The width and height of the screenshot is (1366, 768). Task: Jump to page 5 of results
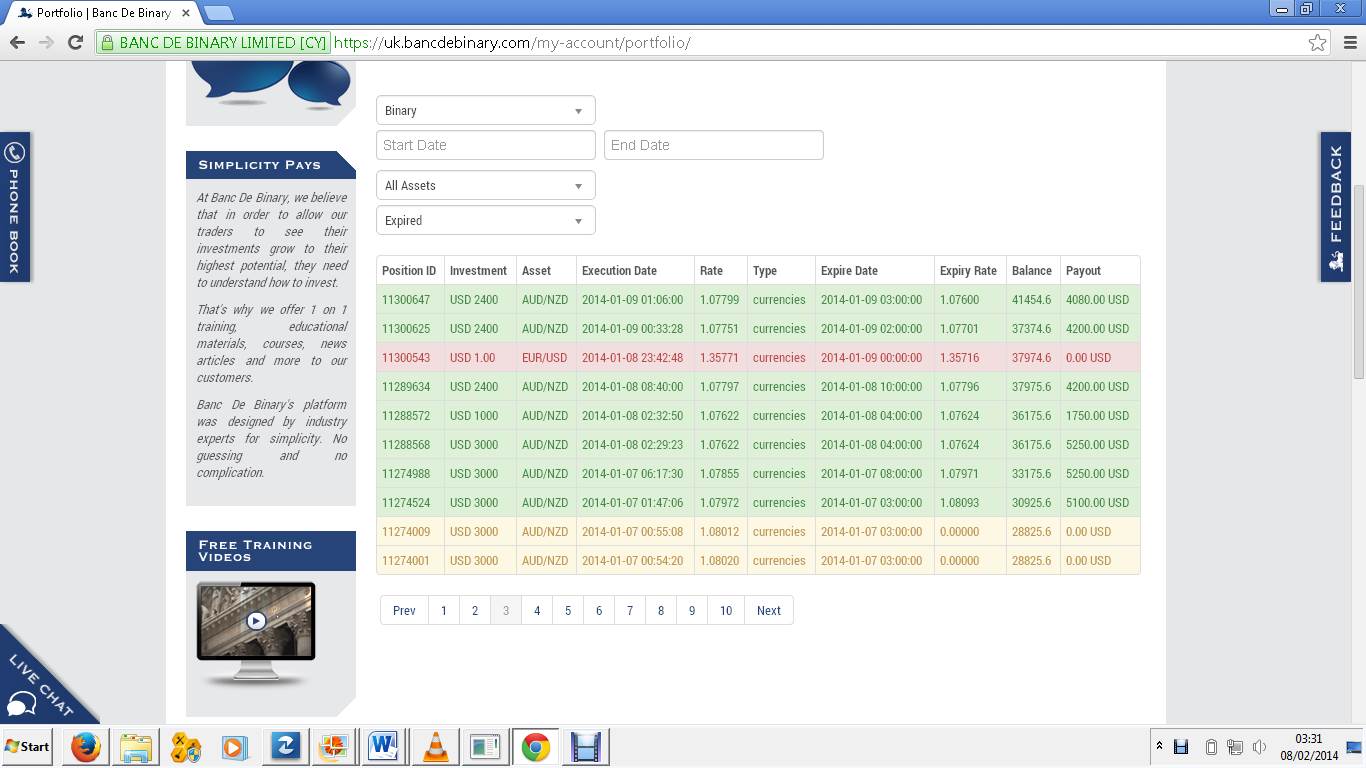[x=568, y=610]
